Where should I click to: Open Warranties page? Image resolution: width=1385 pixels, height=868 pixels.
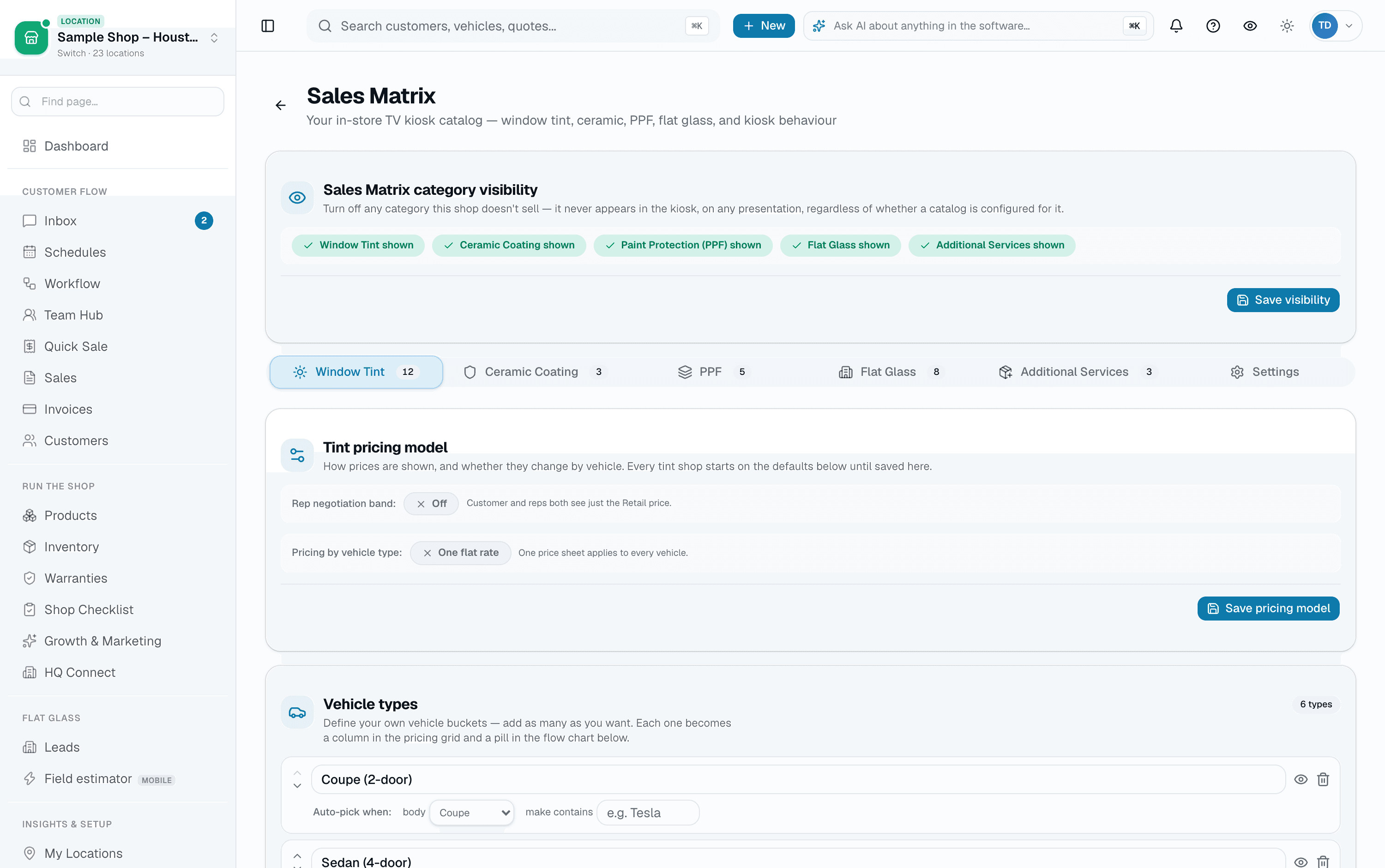coord(118,578)
